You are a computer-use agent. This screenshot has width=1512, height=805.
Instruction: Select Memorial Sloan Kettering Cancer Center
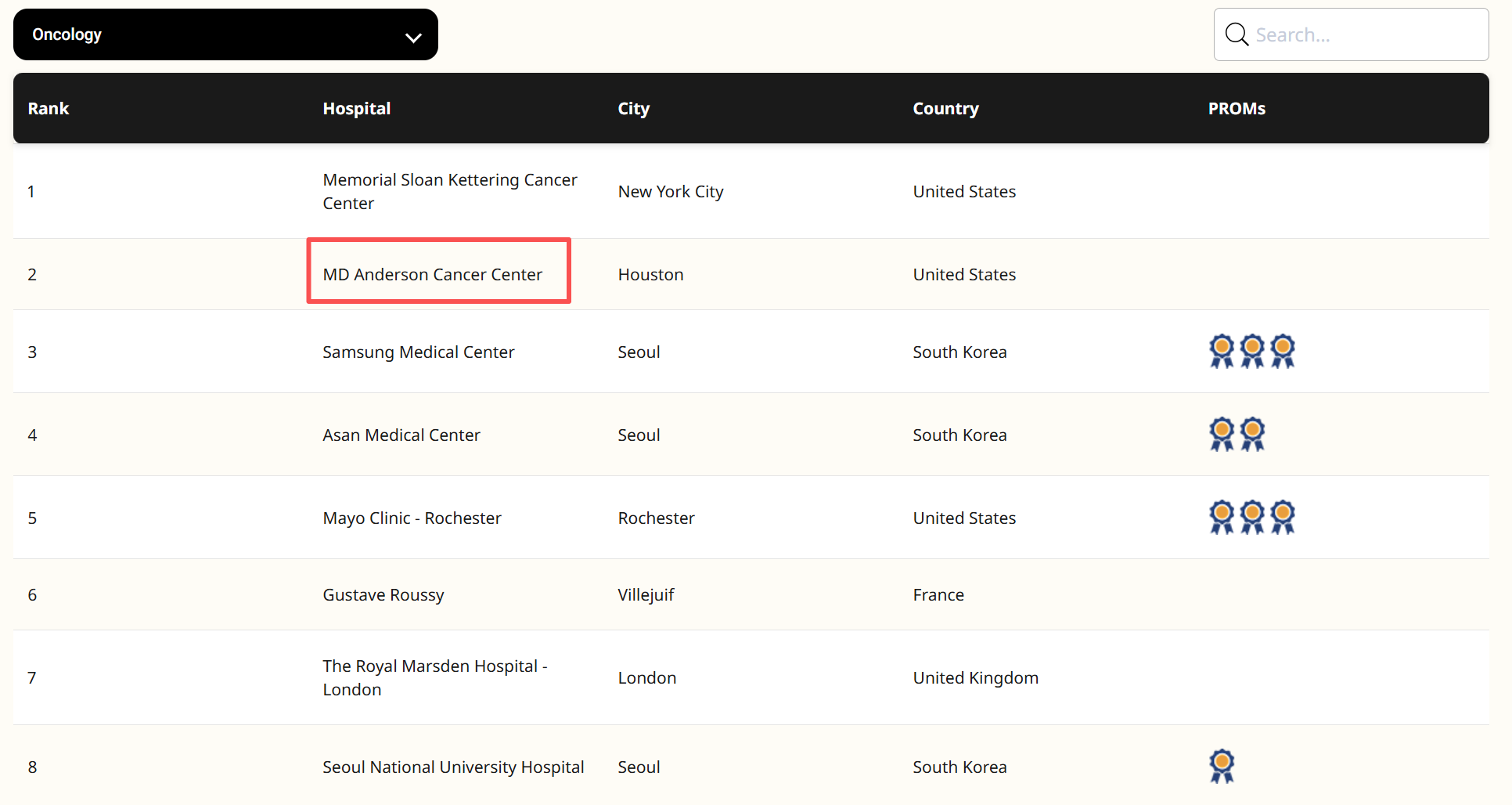tap(449, 192)
